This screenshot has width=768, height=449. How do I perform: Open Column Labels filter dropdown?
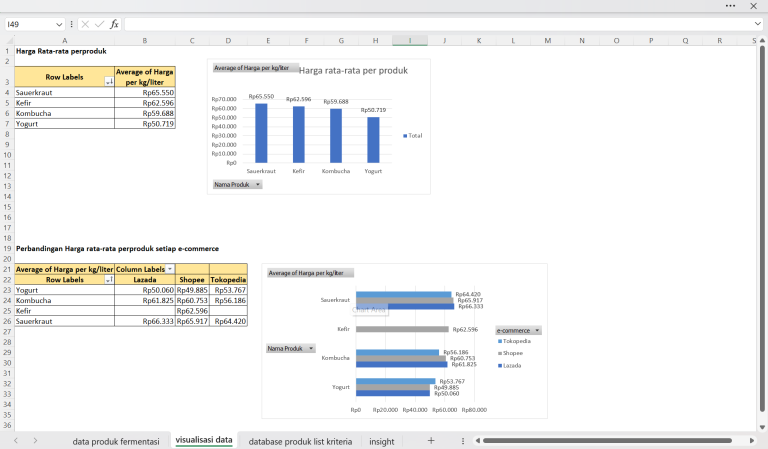pyautogui.click(x=169, y=270)
